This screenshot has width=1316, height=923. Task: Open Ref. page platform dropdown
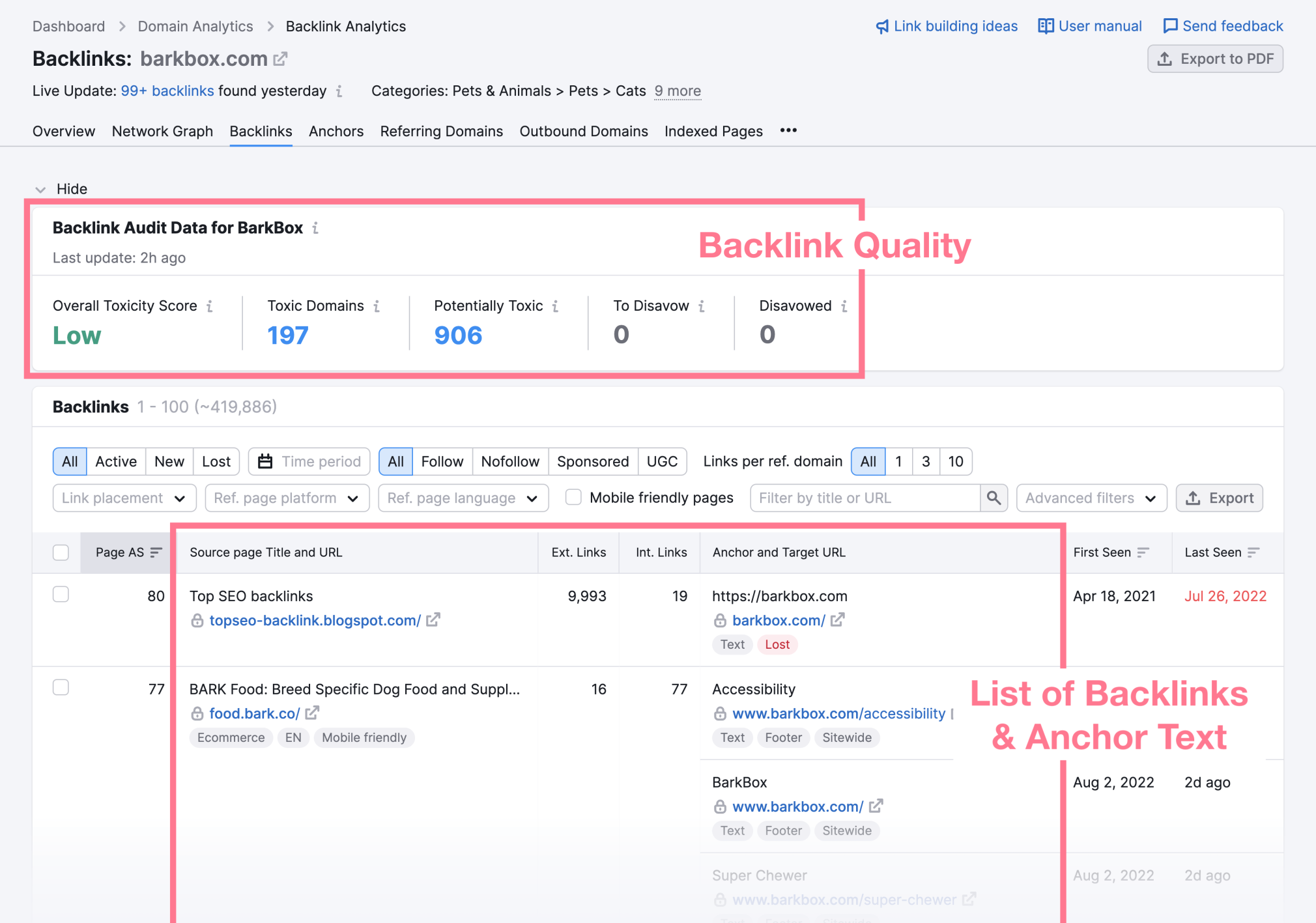(287, 498)
